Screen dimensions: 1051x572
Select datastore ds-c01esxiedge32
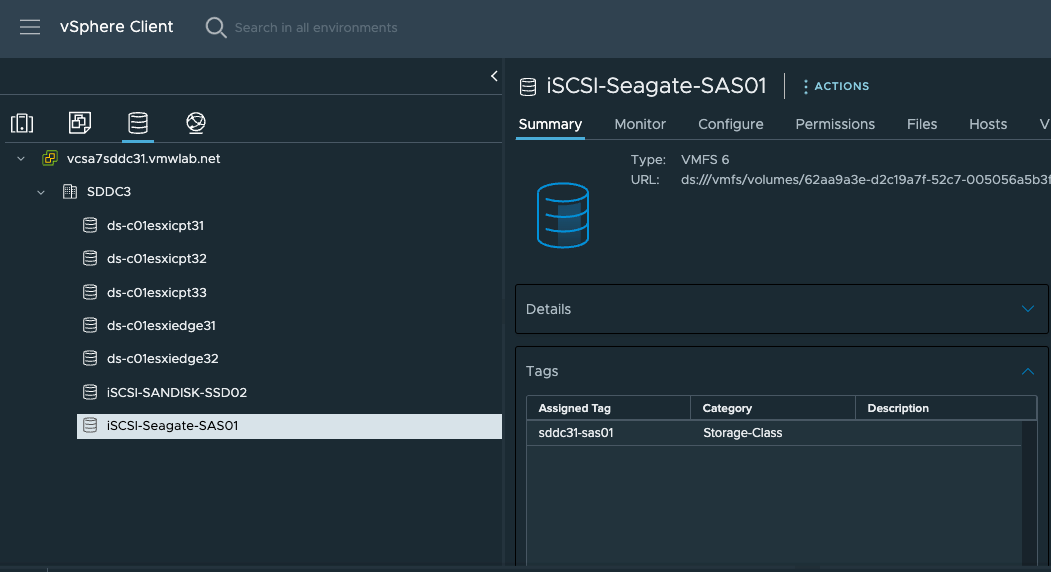coord(163,358)
